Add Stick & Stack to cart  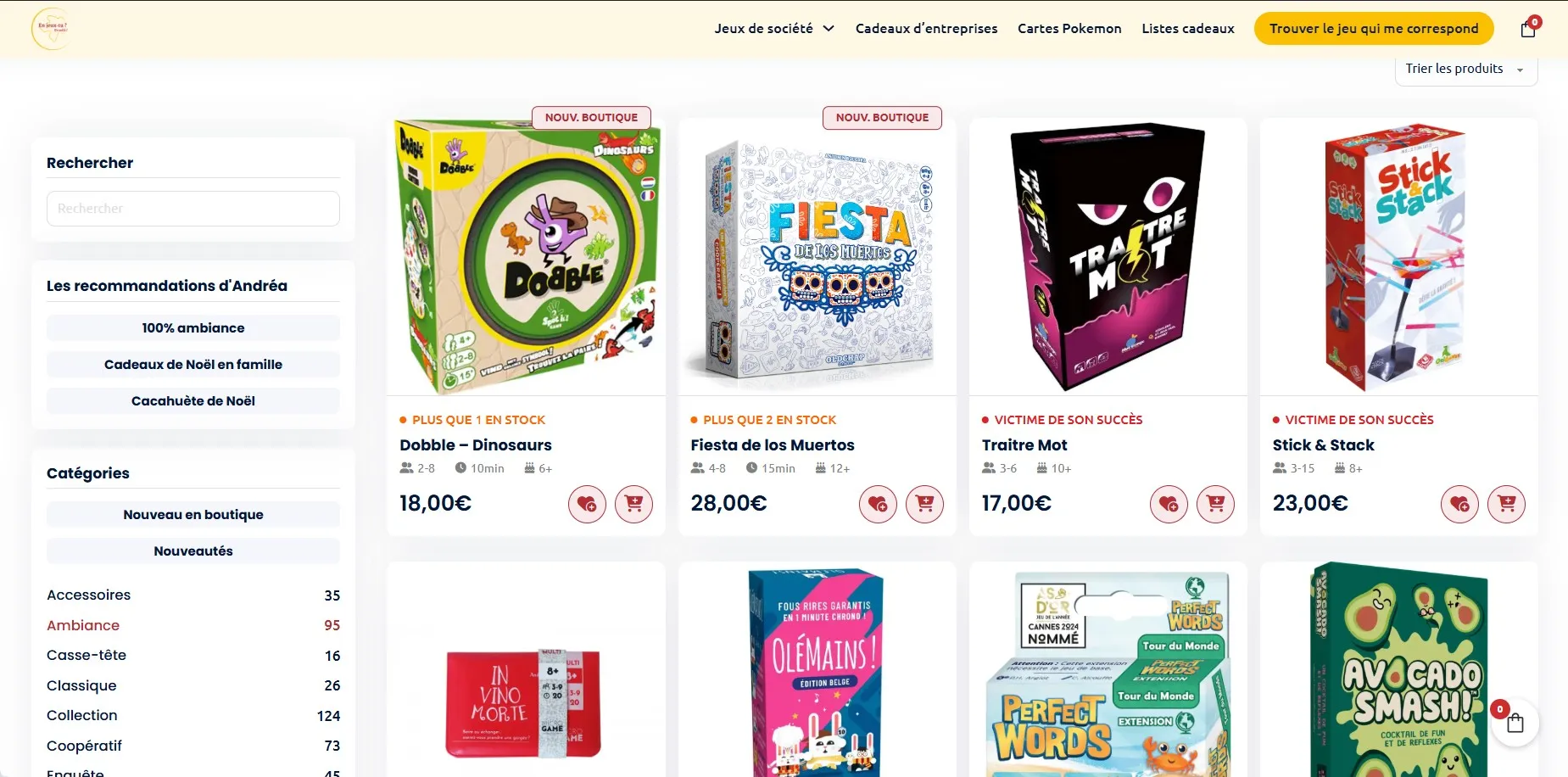[x=1506, y=505]
